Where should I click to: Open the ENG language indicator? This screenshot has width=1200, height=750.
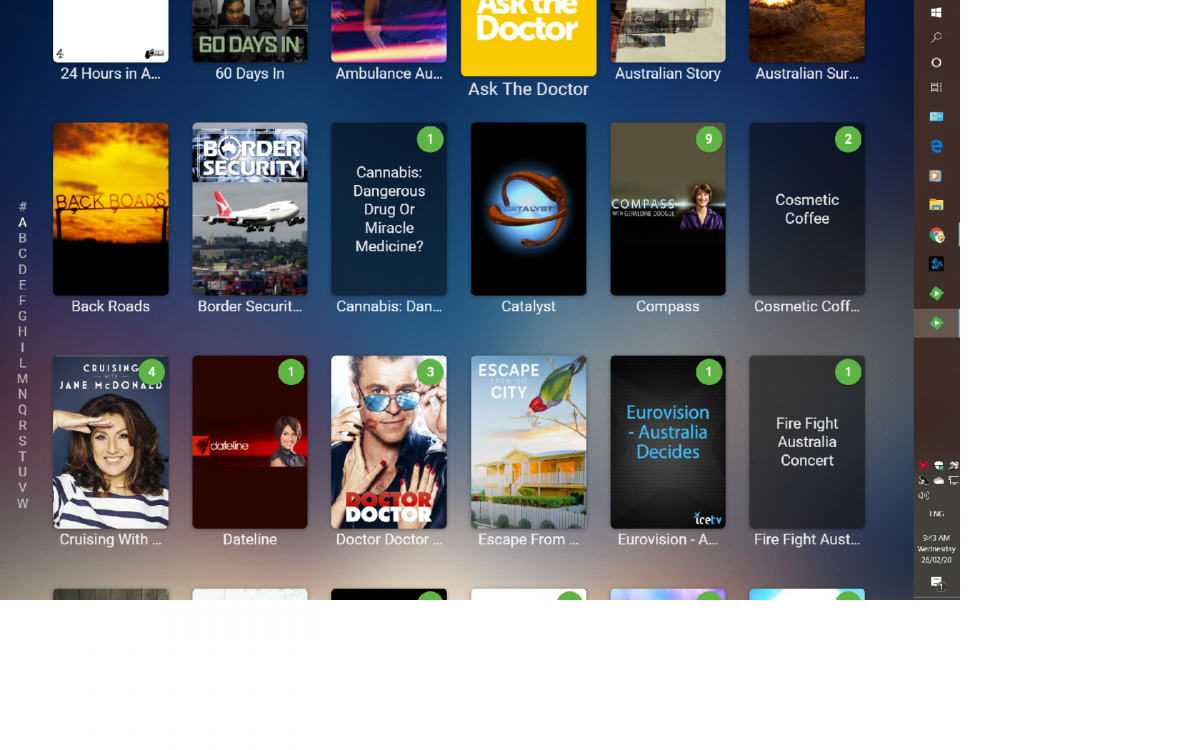click(x=936, y=514)
